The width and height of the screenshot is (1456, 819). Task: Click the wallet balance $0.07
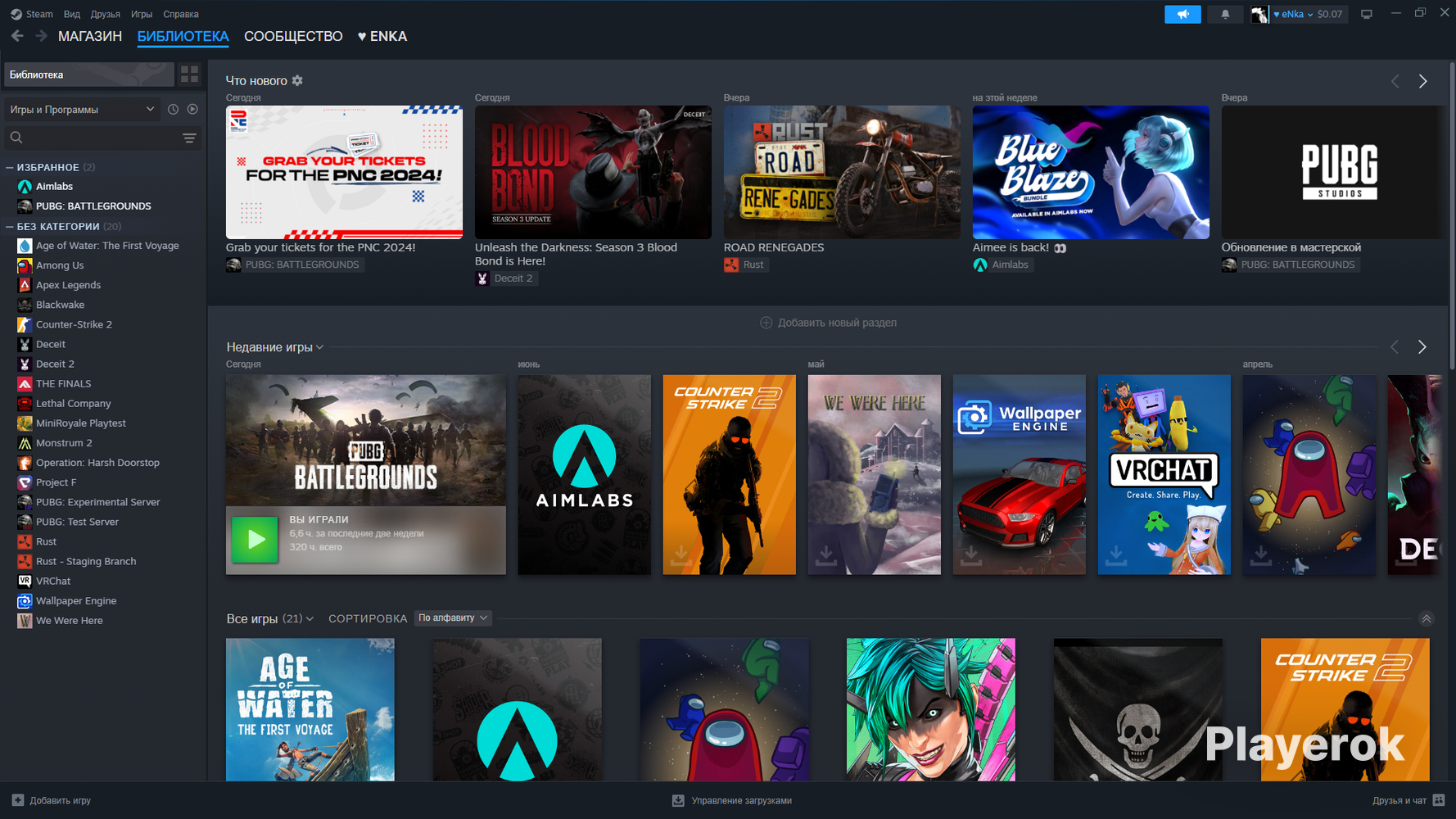coord(1330,14)
